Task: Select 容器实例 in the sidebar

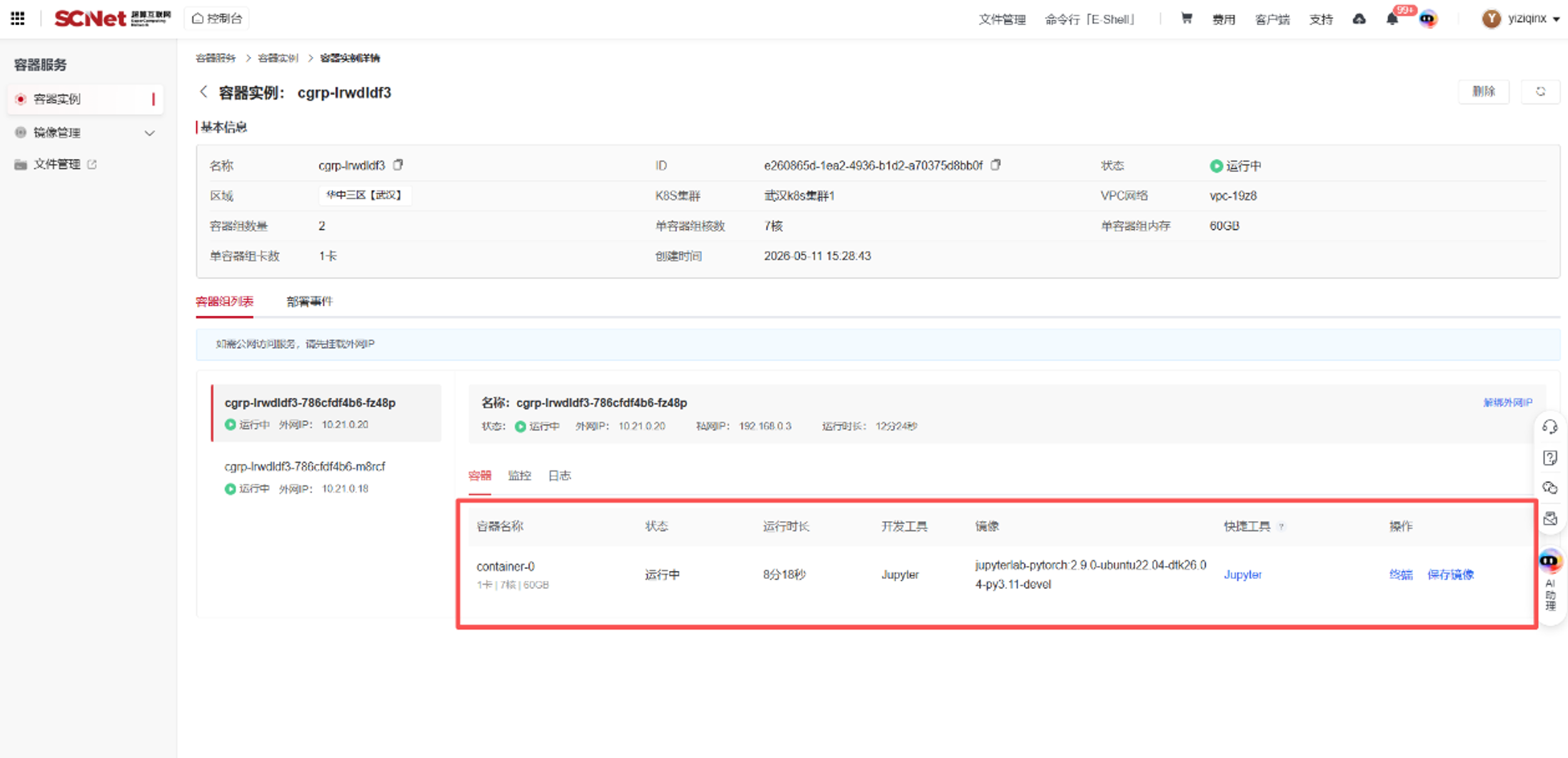Action: point(85,99)
